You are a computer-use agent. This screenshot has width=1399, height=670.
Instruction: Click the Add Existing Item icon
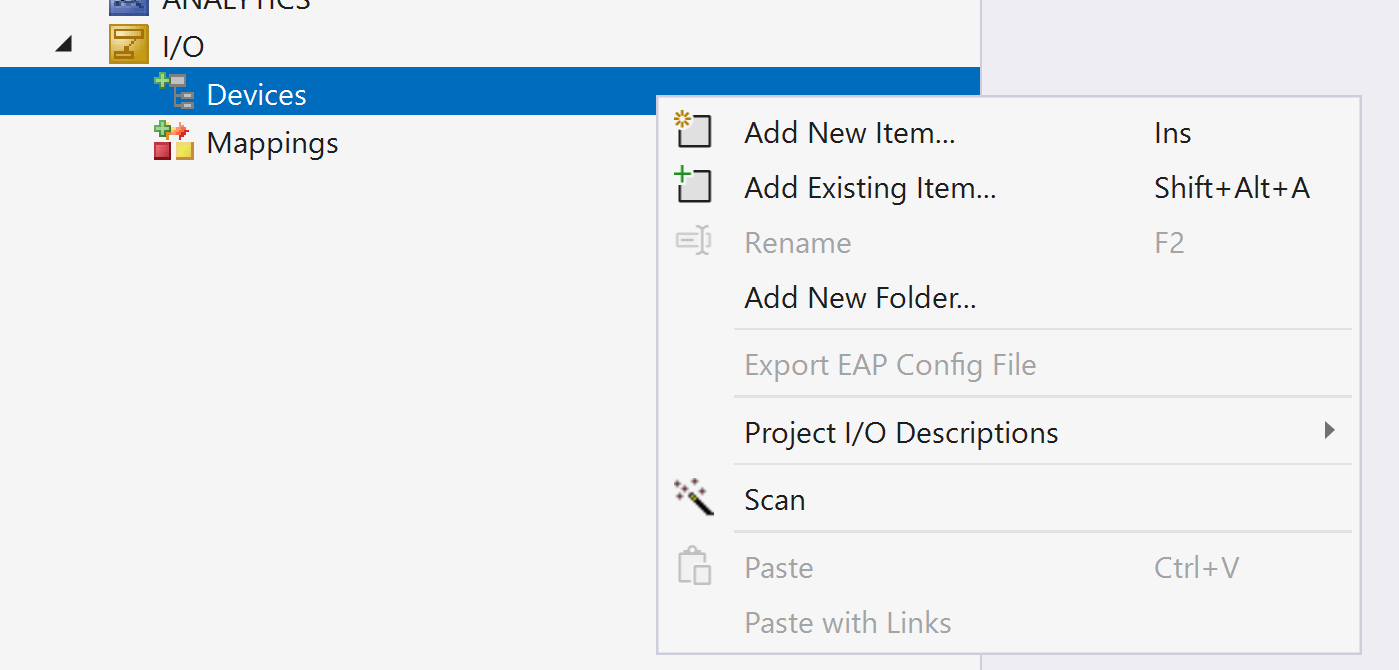(692, 186)
